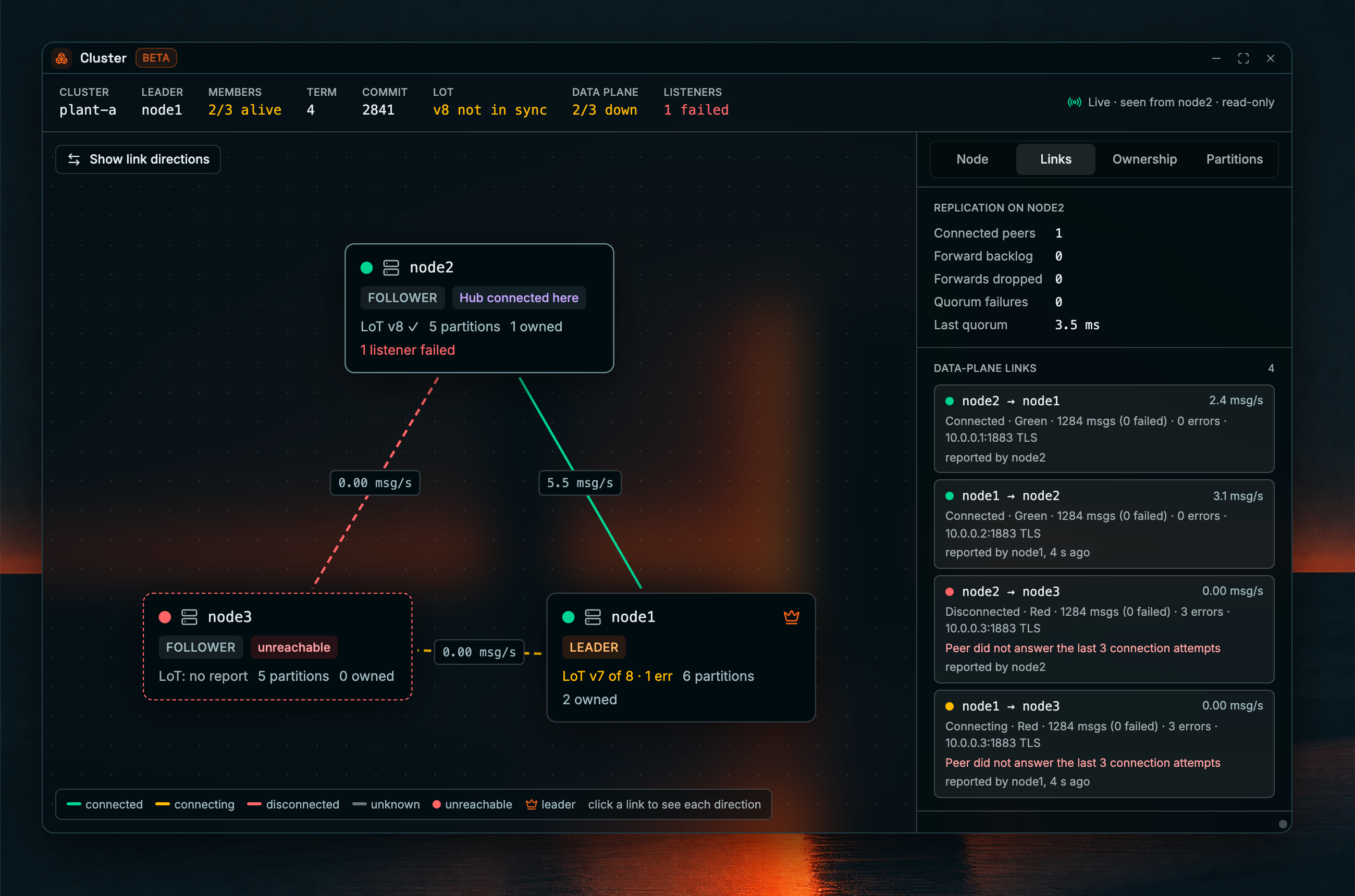Click the LEADER badge on node1

point(594,648)
